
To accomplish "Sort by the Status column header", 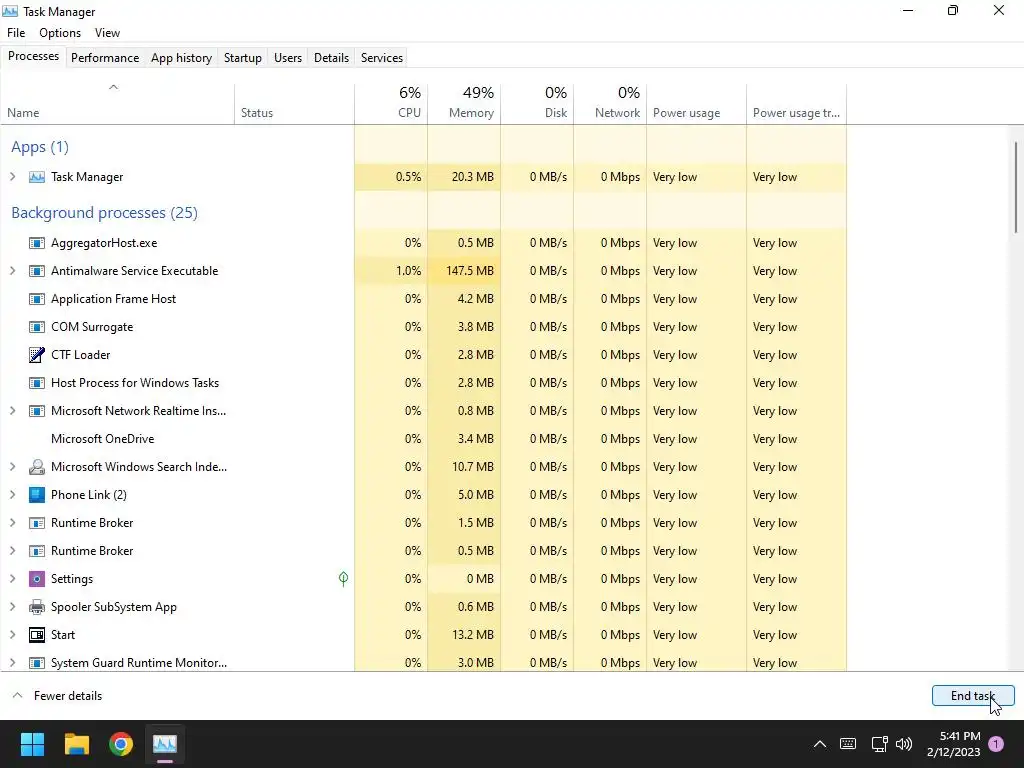I will coord(295,103).
